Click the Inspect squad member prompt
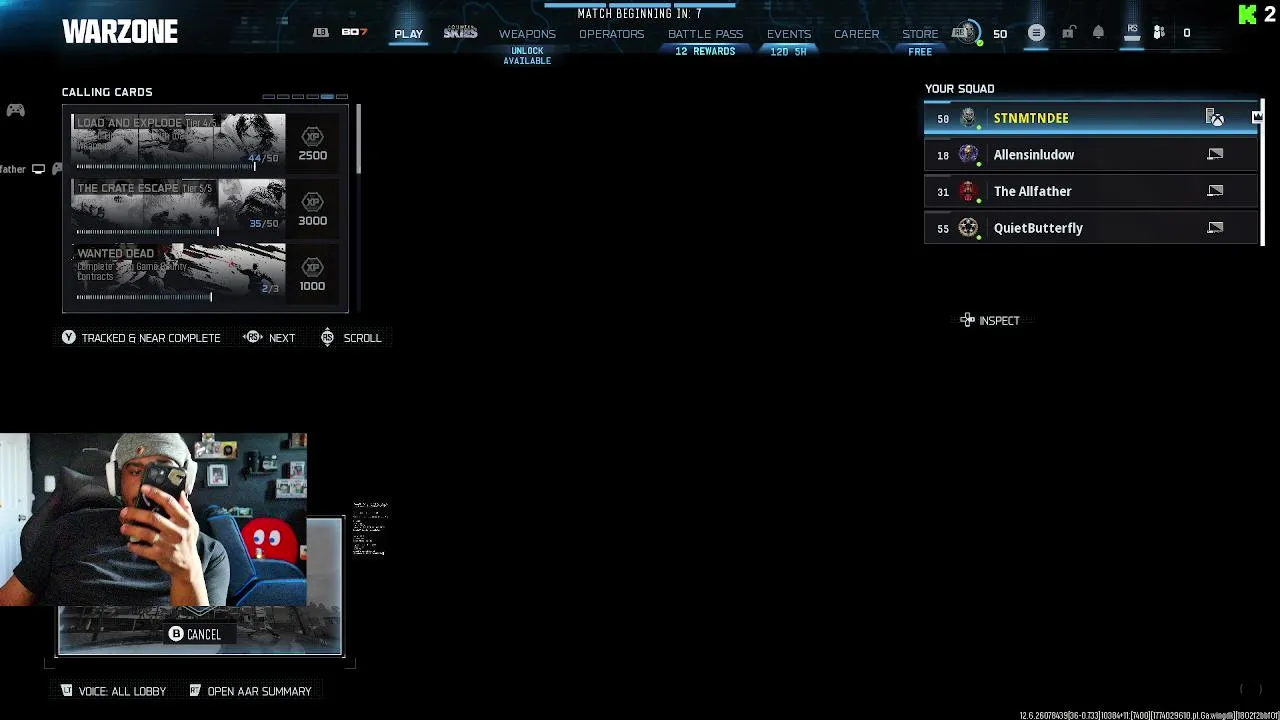This screenshot has height=720, width=1280. click(x=990, y=321)
